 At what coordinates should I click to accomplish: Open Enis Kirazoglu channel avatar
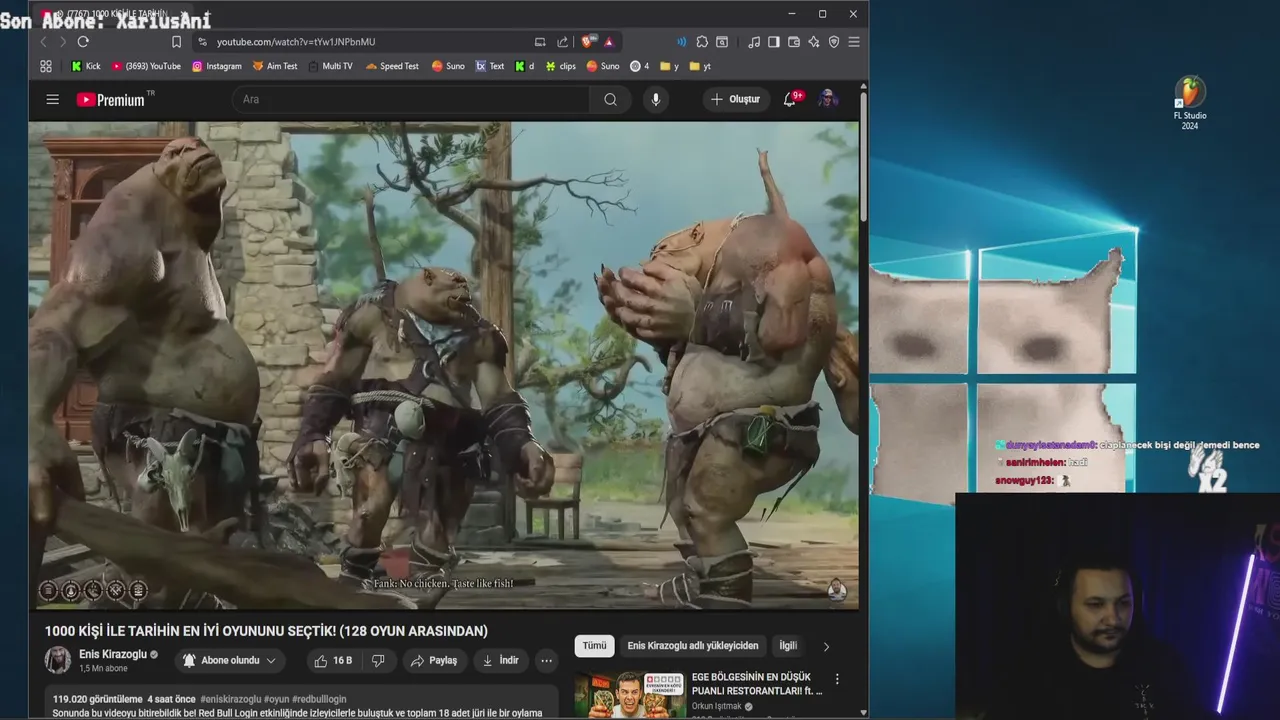(58, 660)
